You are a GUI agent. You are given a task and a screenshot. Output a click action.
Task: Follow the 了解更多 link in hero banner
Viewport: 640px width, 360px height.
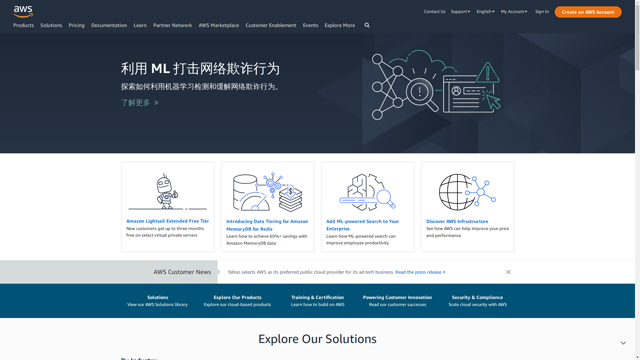pos(140,102)
